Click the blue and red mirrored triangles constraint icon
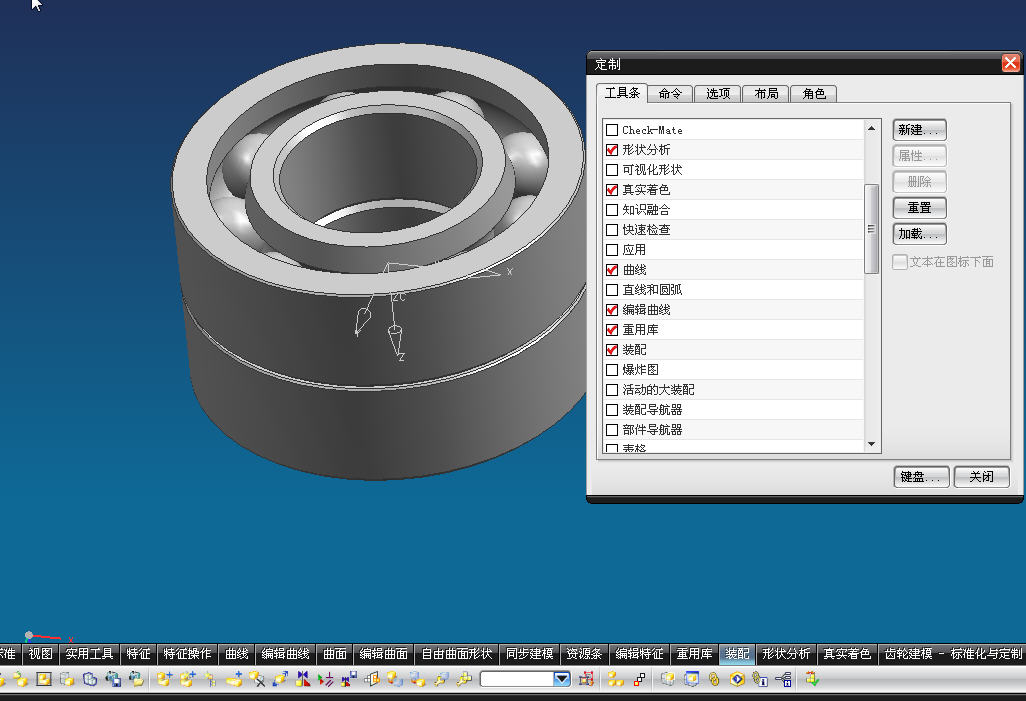Image resolution: width=1026 pixels, height=701 pixels. tap(302, 679)
